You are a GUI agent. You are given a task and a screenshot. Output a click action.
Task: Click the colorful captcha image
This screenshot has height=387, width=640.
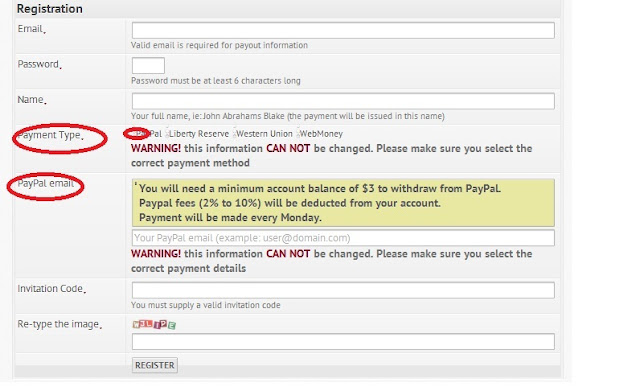click(x=154, y=325)
